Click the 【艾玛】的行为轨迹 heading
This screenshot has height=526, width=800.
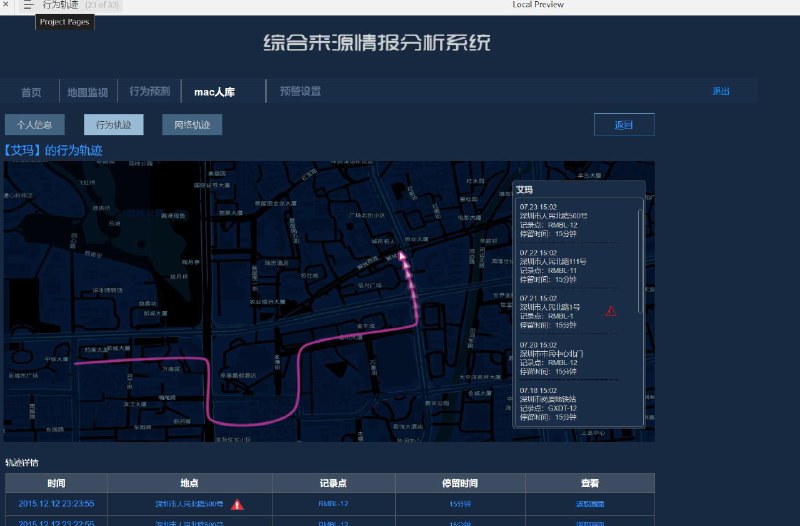click(53, 151)
